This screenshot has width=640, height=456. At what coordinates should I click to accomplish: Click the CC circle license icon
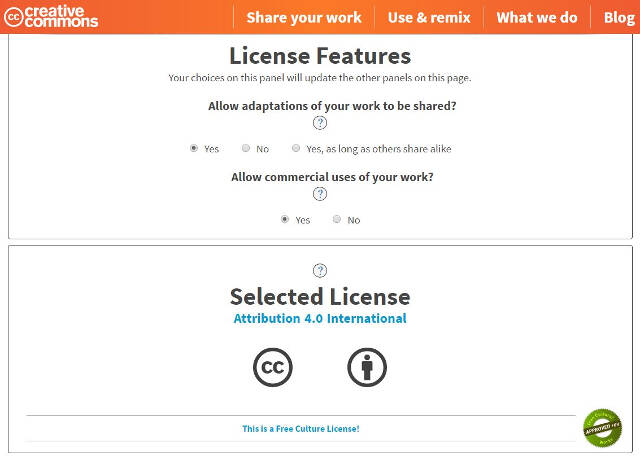[x=273, y=367]
